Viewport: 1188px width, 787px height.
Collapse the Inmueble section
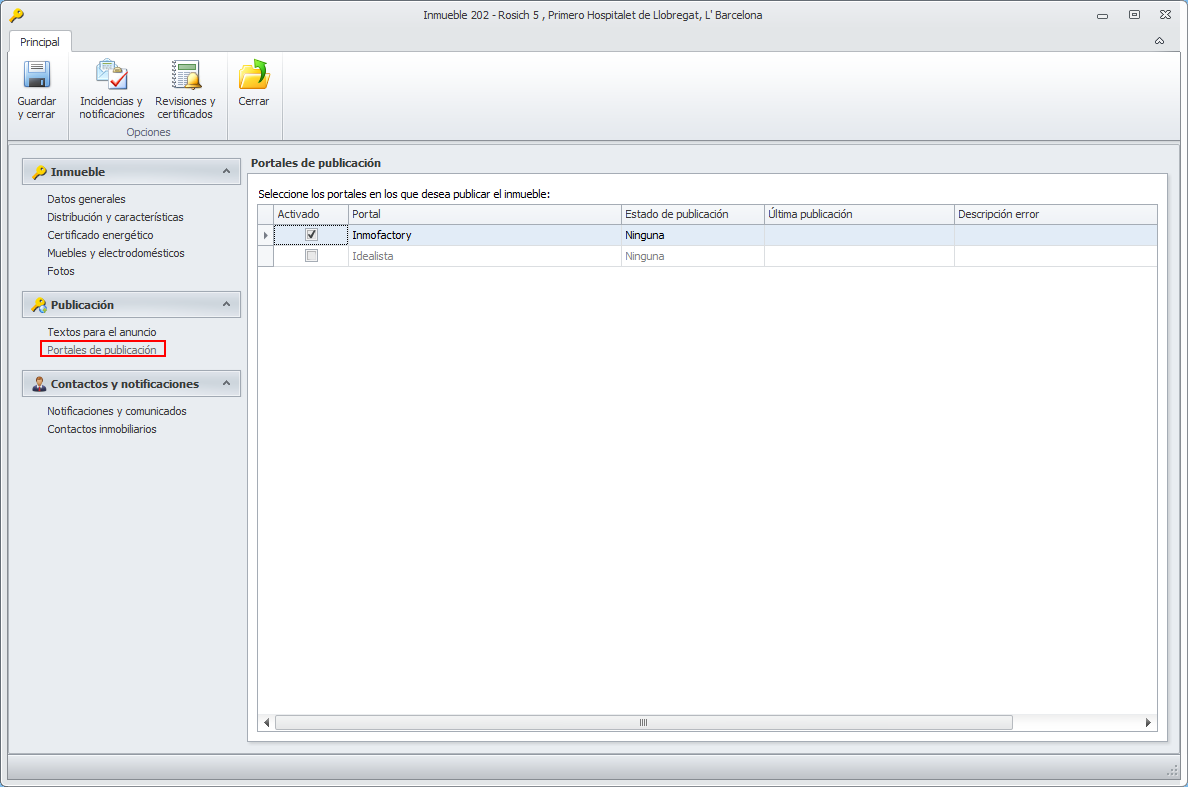(227, 172)
